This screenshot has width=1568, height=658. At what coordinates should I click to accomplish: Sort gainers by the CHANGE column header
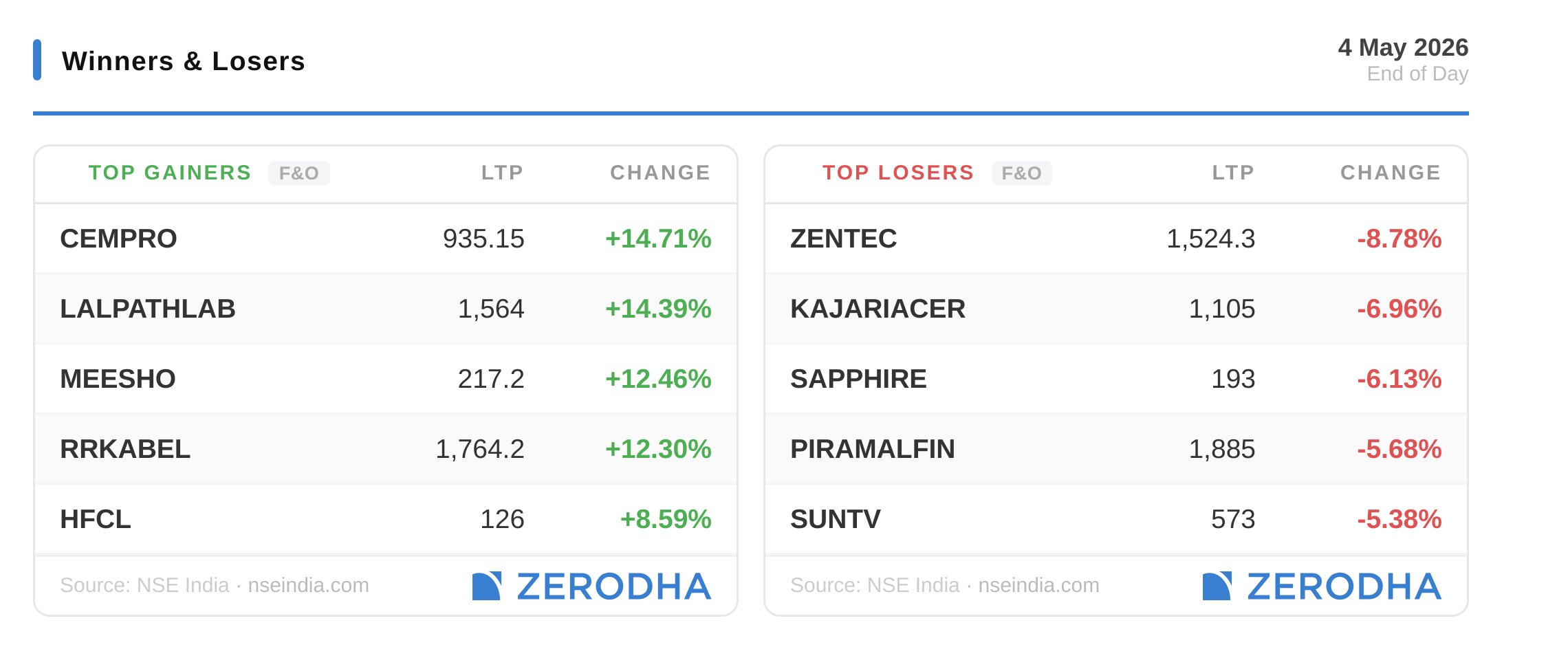click(660, 173)
